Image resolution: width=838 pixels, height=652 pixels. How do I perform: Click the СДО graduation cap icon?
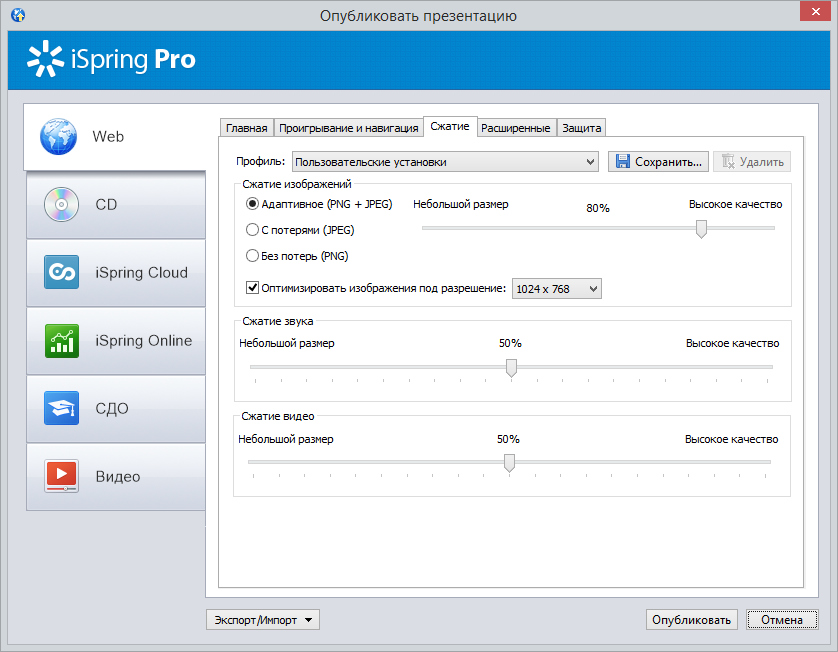(61, 408)
